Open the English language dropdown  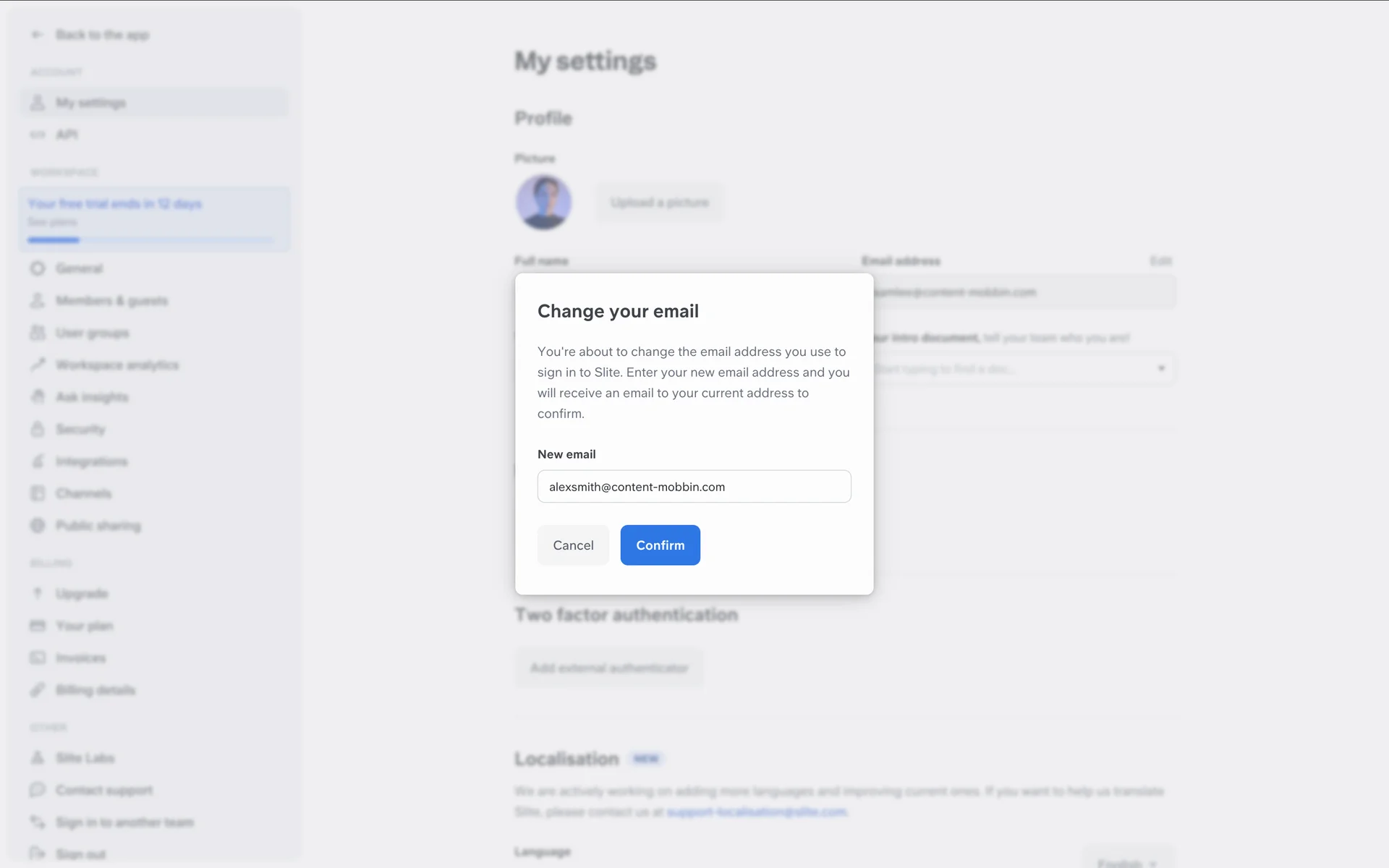(x=1126, y=863)
